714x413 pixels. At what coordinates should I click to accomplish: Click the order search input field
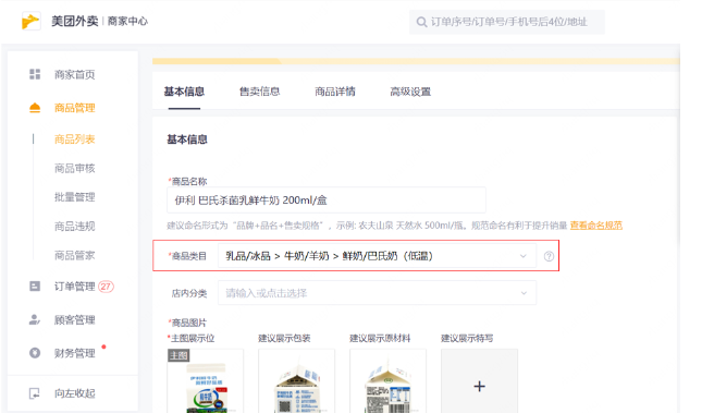[x=507, y=22]
